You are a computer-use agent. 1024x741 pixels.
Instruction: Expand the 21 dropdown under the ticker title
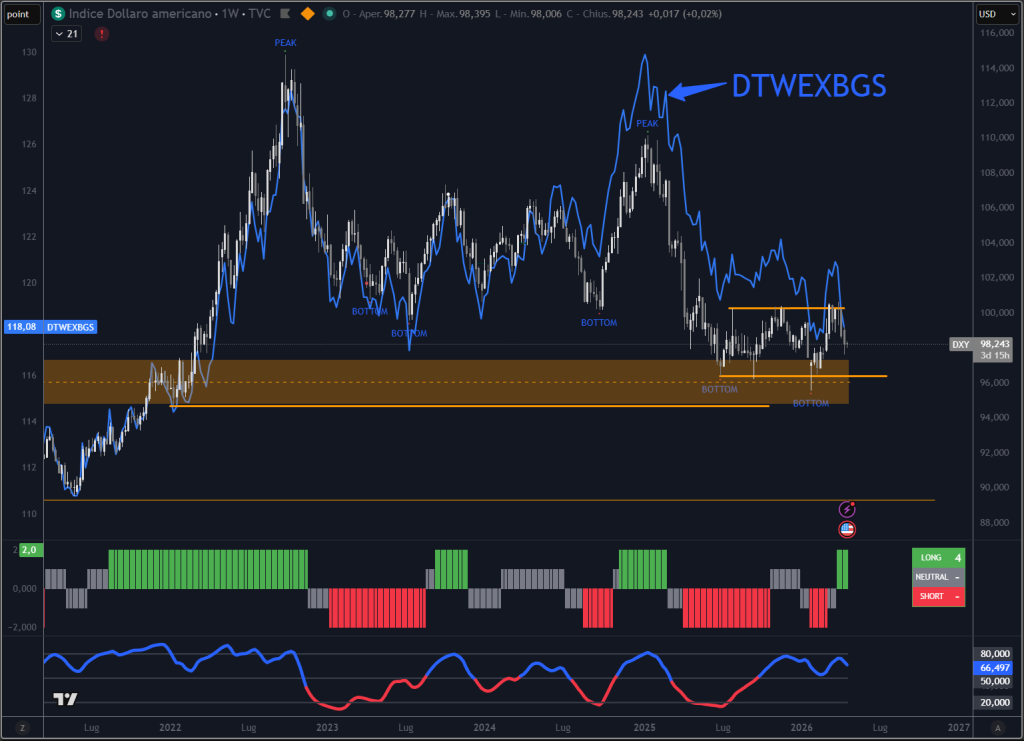click(x=66, y=33)
